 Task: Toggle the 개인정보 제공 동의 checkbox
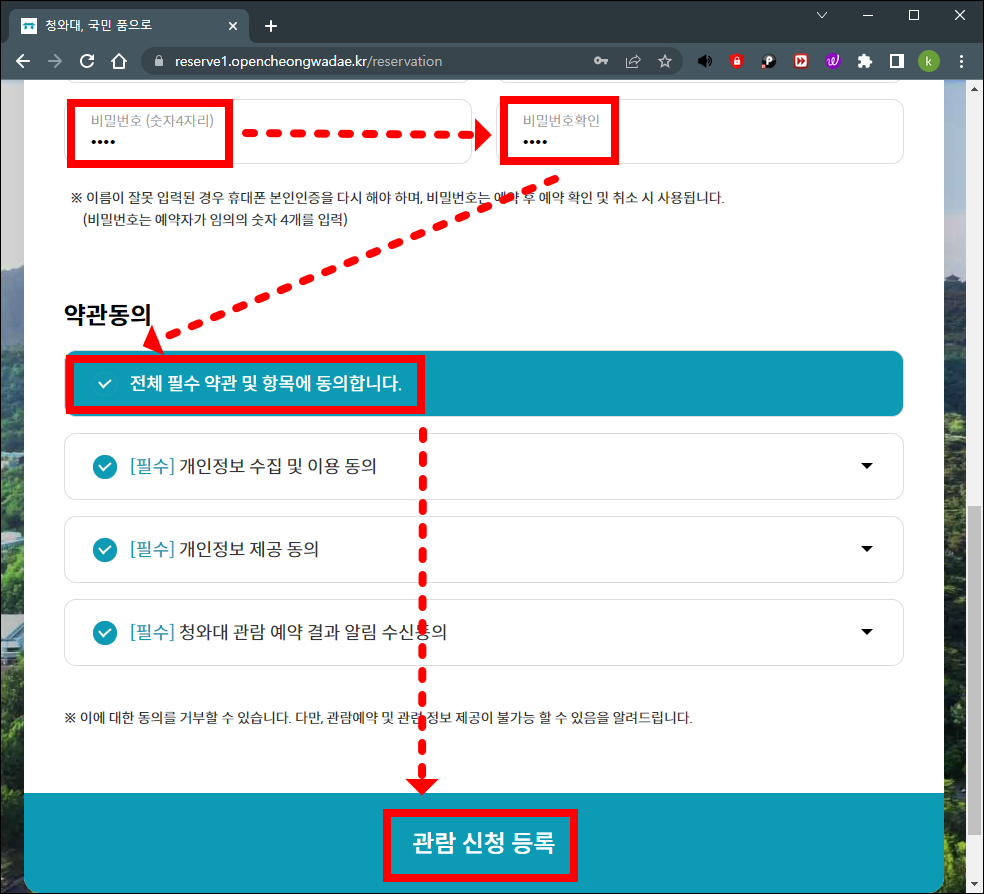point(105,549)
